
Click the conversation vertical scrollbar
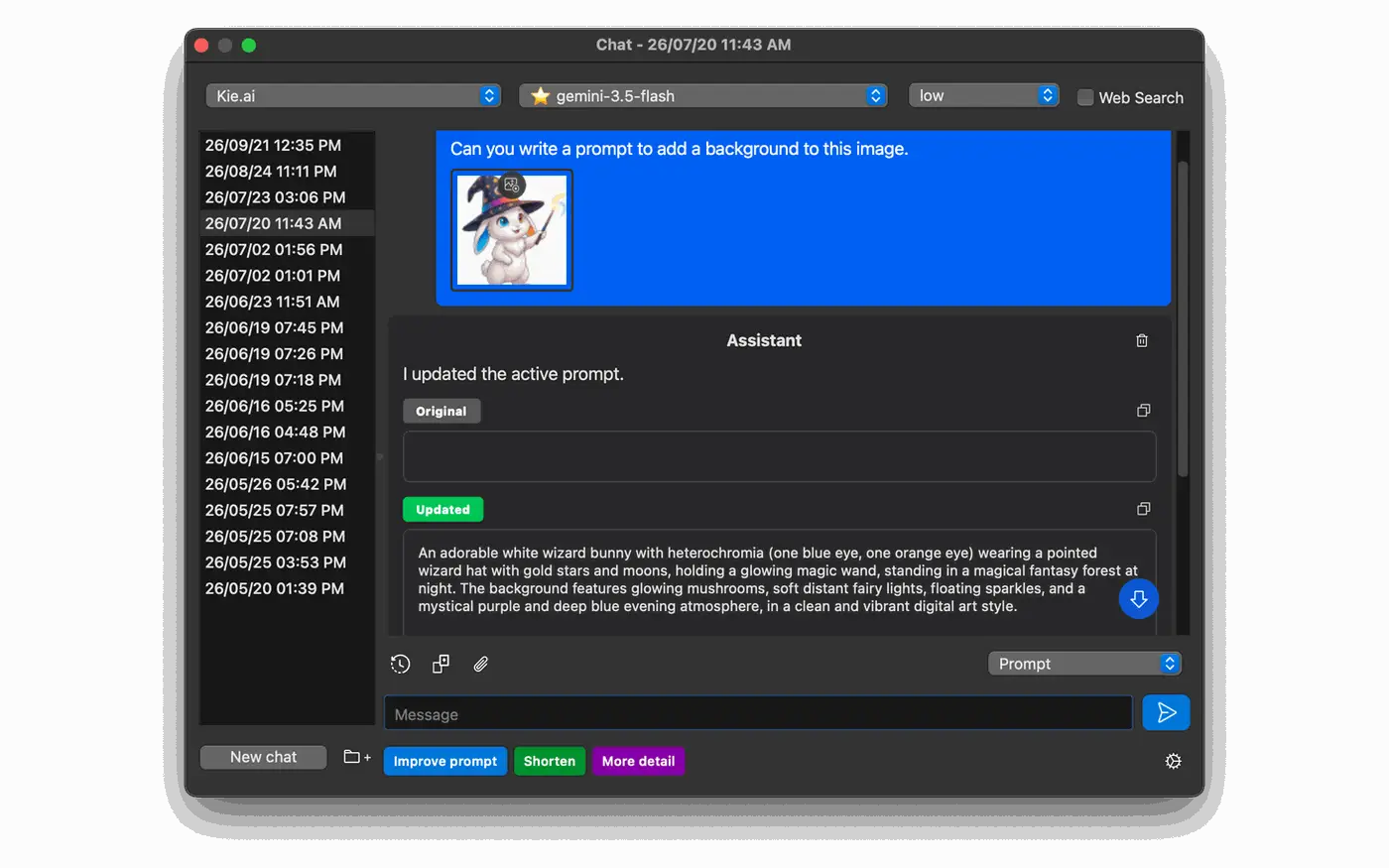pos(1182,317)
